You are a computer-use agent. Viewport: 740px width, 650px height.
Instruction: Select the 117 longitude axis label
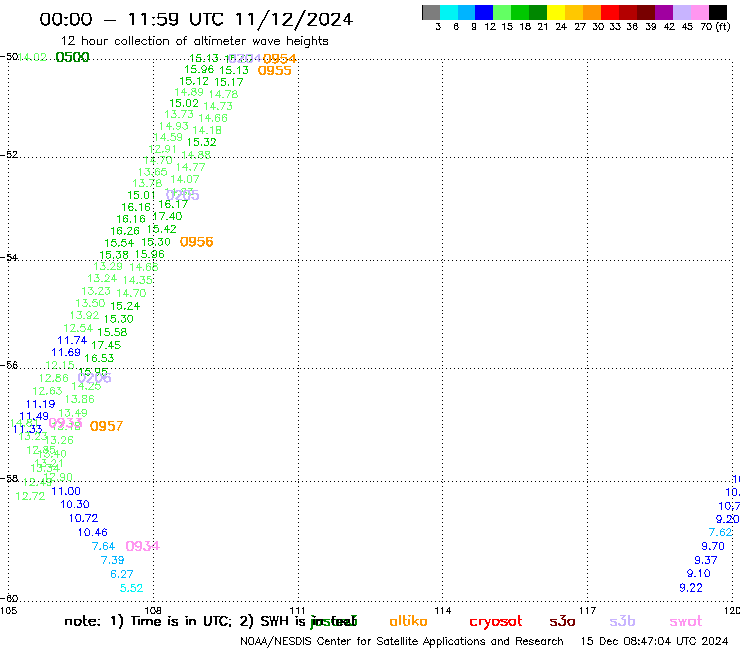(588, 611)
